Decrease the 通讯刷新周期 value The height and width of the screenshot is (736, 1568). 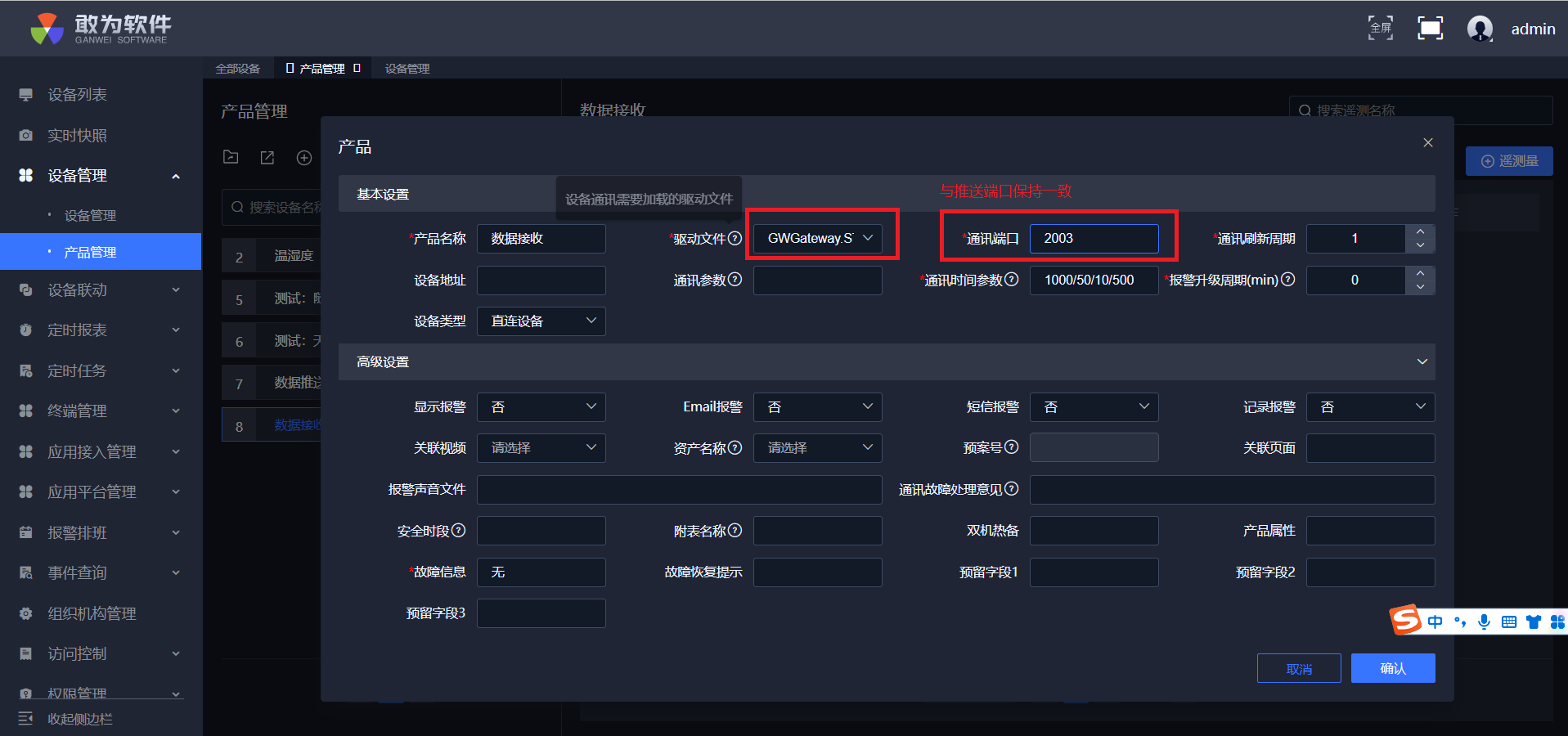(x=1420, y=245)
